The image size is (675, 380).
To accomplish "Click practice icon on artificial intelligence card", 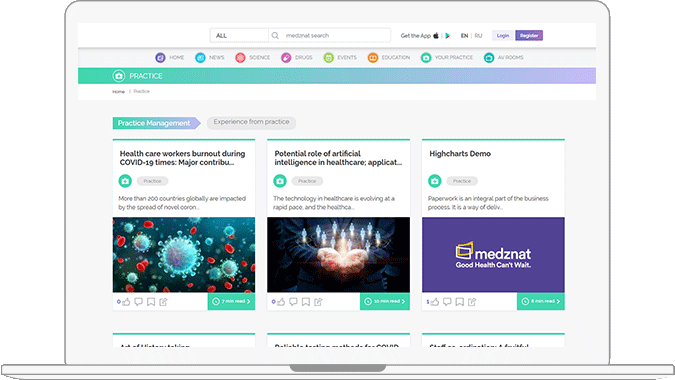I will coord(280,181).
